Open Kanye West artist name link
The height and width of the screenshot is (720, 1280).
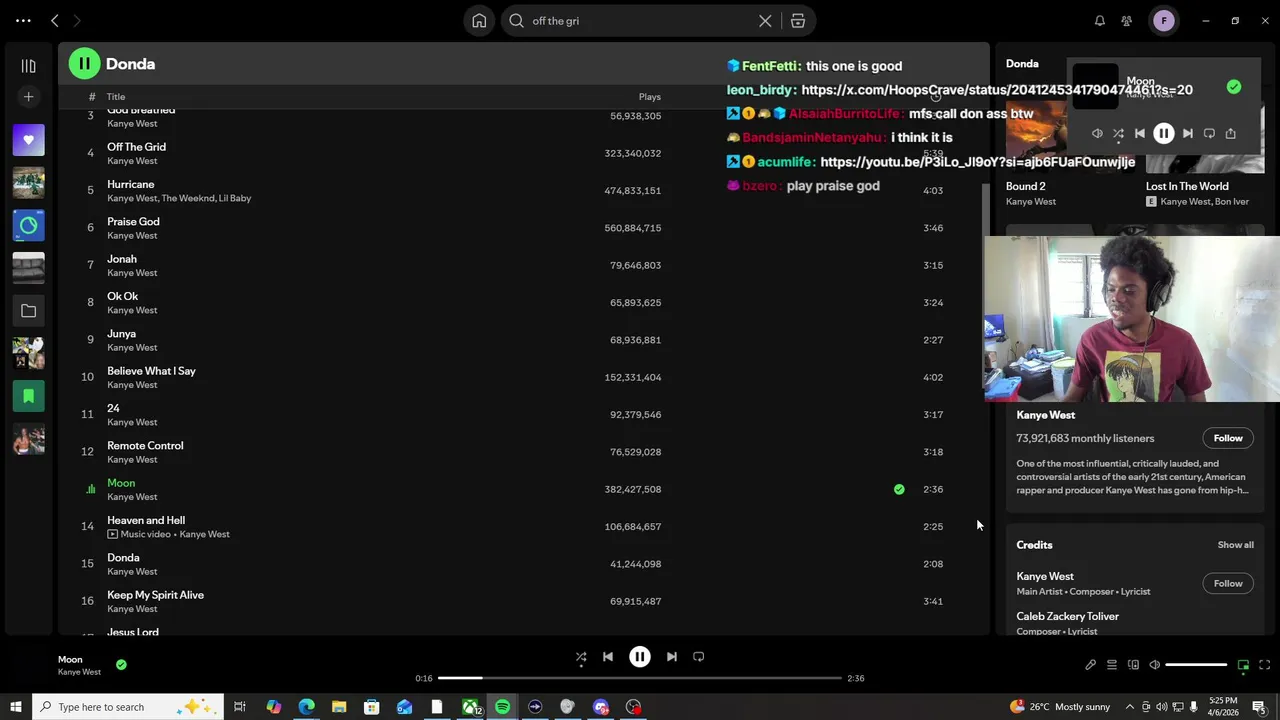(1046, 415)
